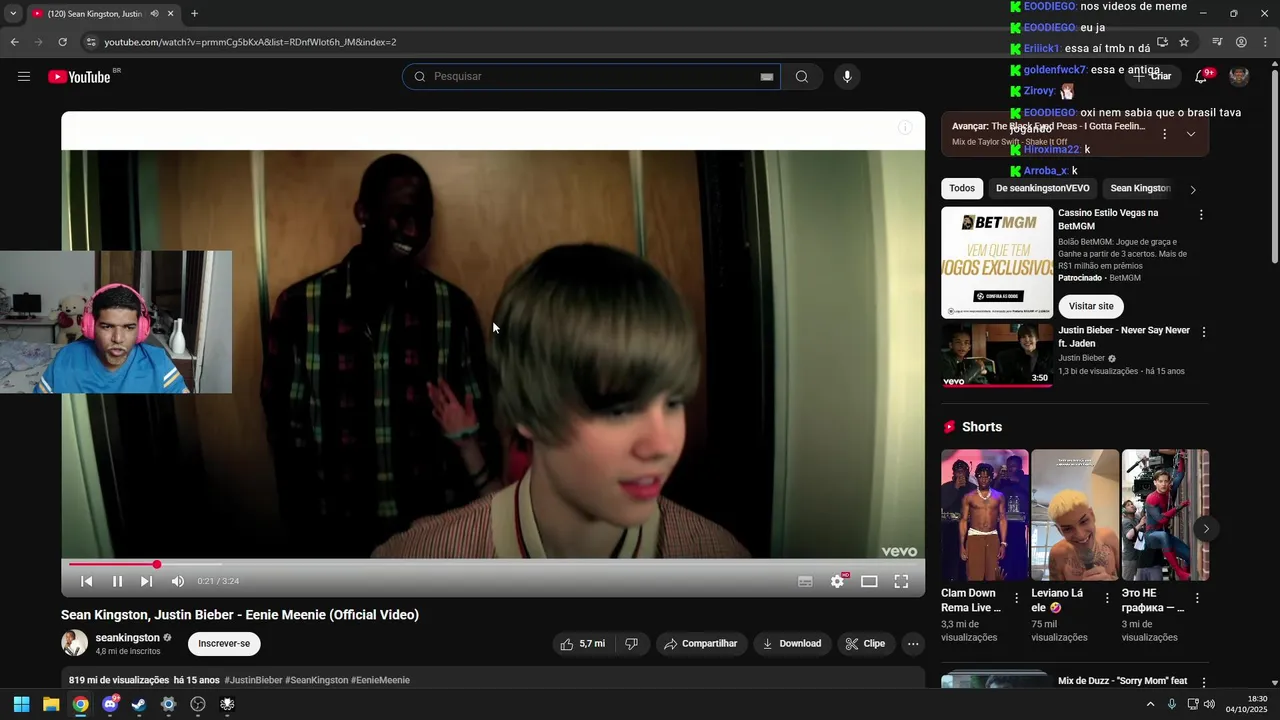Dislike the video
This screenshot has height=720, width=1280.
click(x=631, y=644)
